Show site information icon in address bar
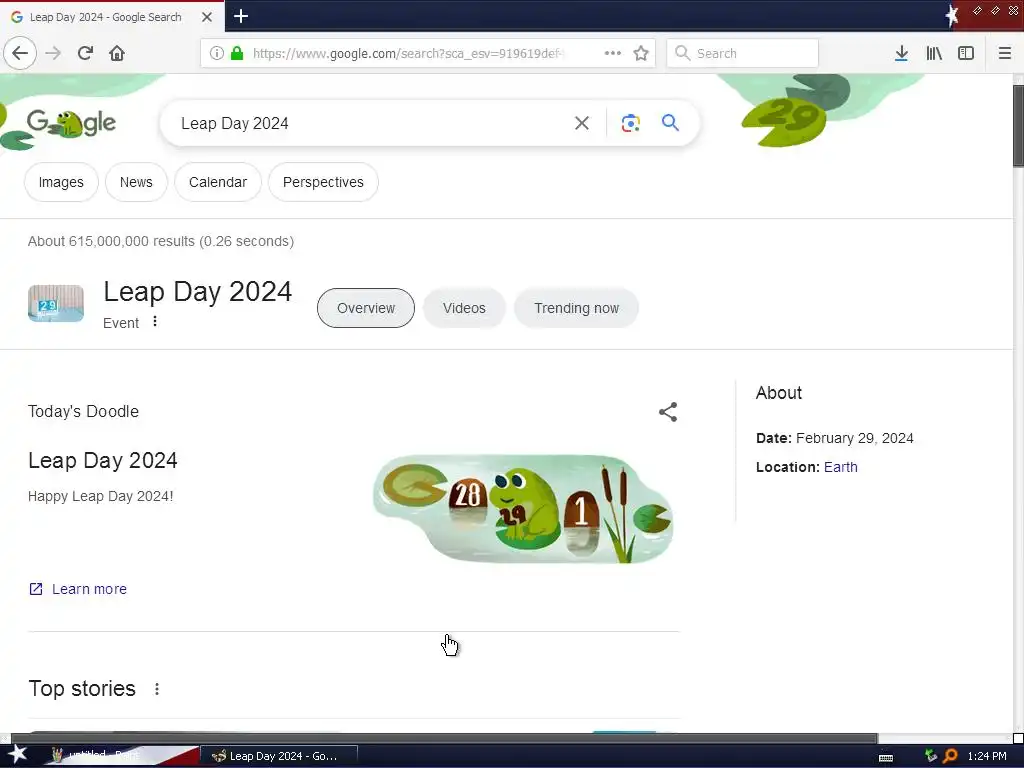Viewport: 1024px width, 768px height. coord(217,53)
